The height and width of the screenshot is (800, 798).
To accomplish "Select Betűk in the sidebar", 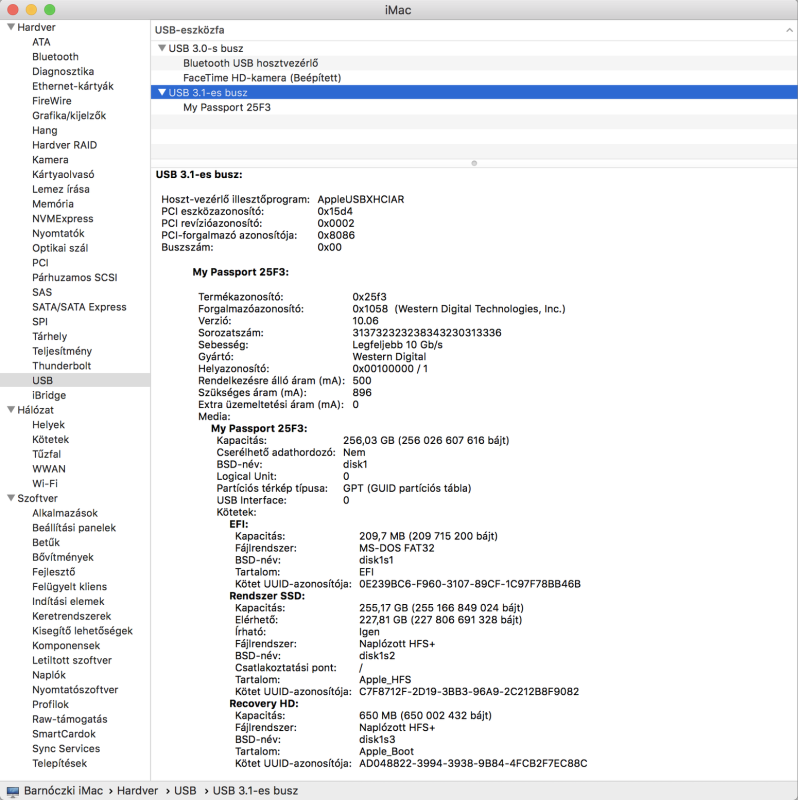I will point(46,543).
